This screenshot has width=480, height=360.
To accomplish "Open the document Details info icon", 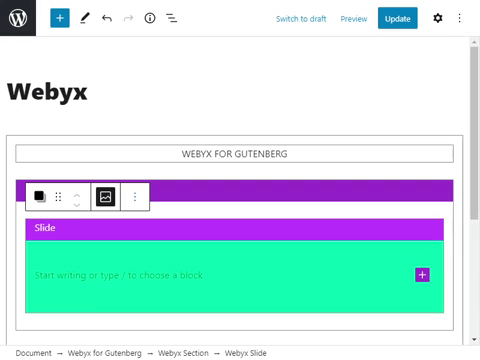I will click(150, 18).
